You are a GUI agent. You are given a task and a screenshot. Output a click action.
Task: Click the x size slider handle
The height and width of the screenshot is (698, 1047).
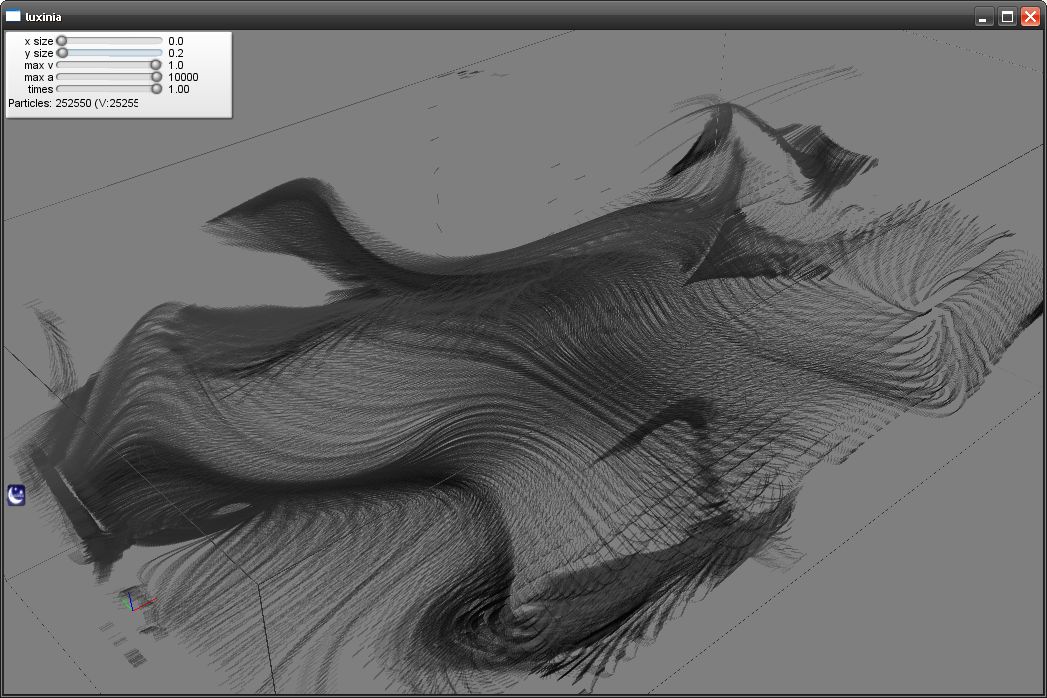[x=61, y=41]
